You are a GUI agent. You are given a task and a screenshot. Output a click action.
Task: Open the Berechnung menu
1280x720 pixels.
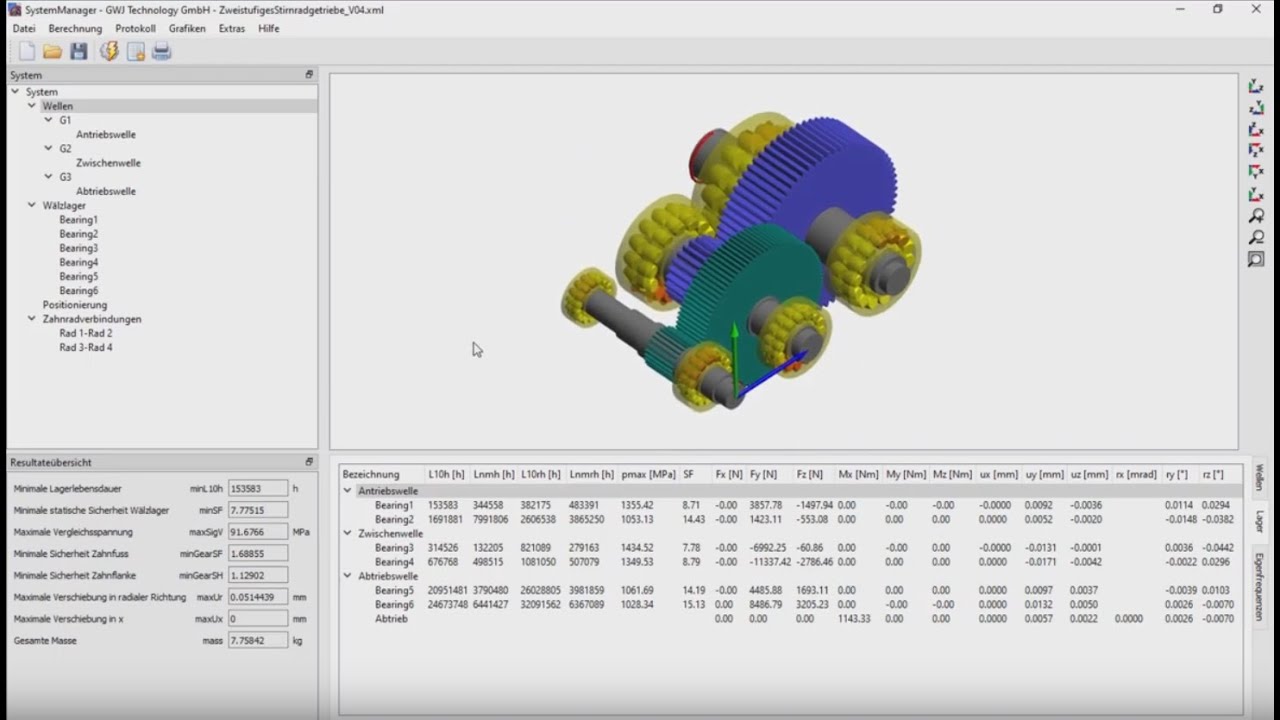pyautogui.click(x=75, y=29)
